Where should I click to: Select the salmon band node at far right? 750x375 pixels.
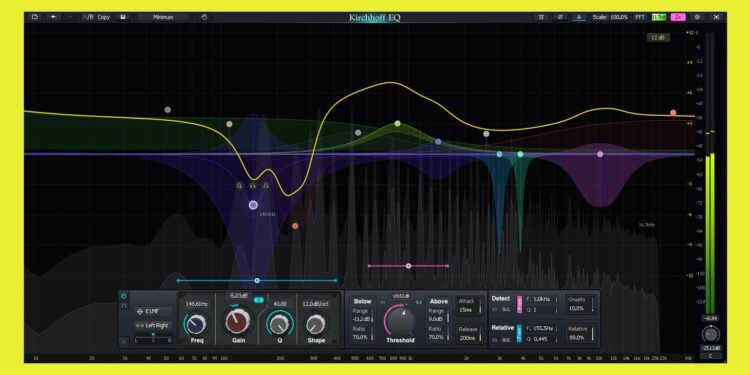(x=673, y=113)
